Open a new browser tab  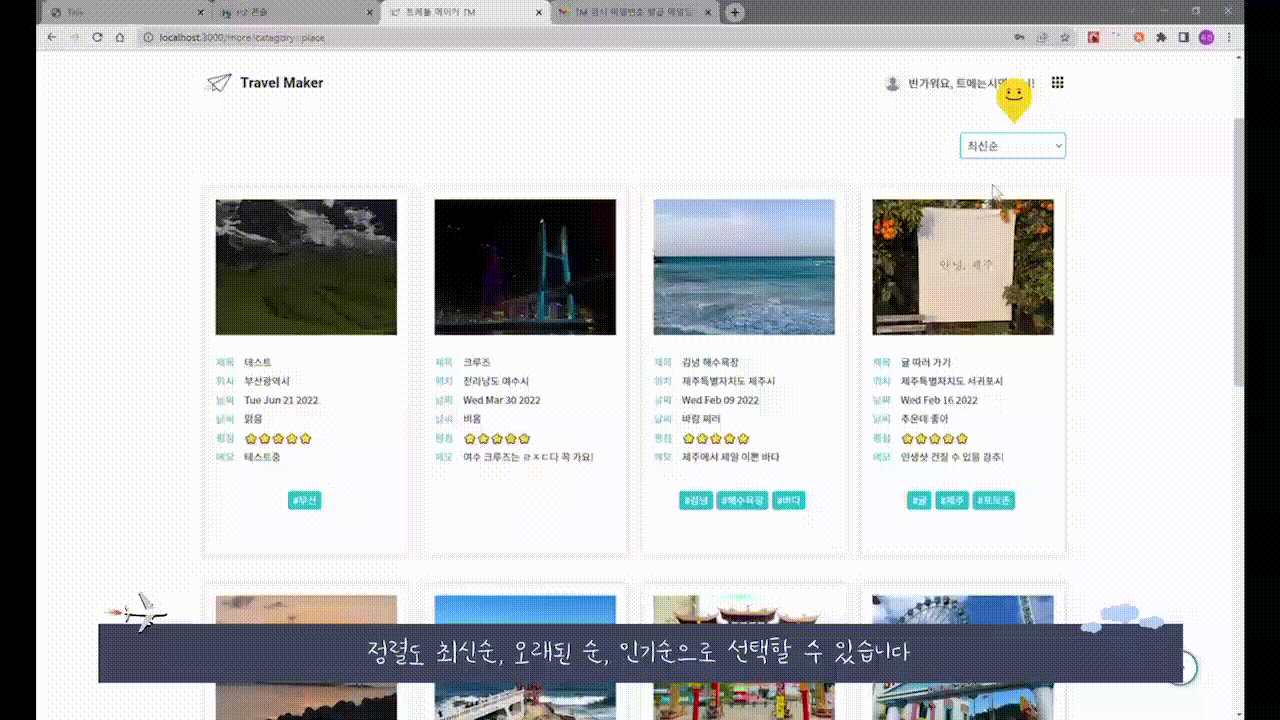click(735, 12)
